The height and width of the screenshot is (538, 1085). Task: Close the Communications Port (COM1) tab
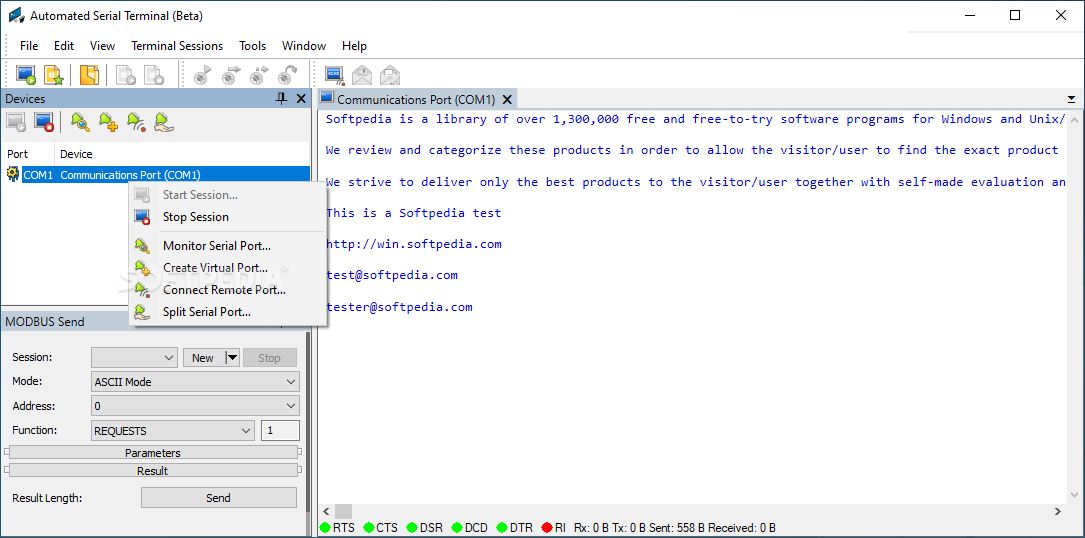(x=507, y=100)
